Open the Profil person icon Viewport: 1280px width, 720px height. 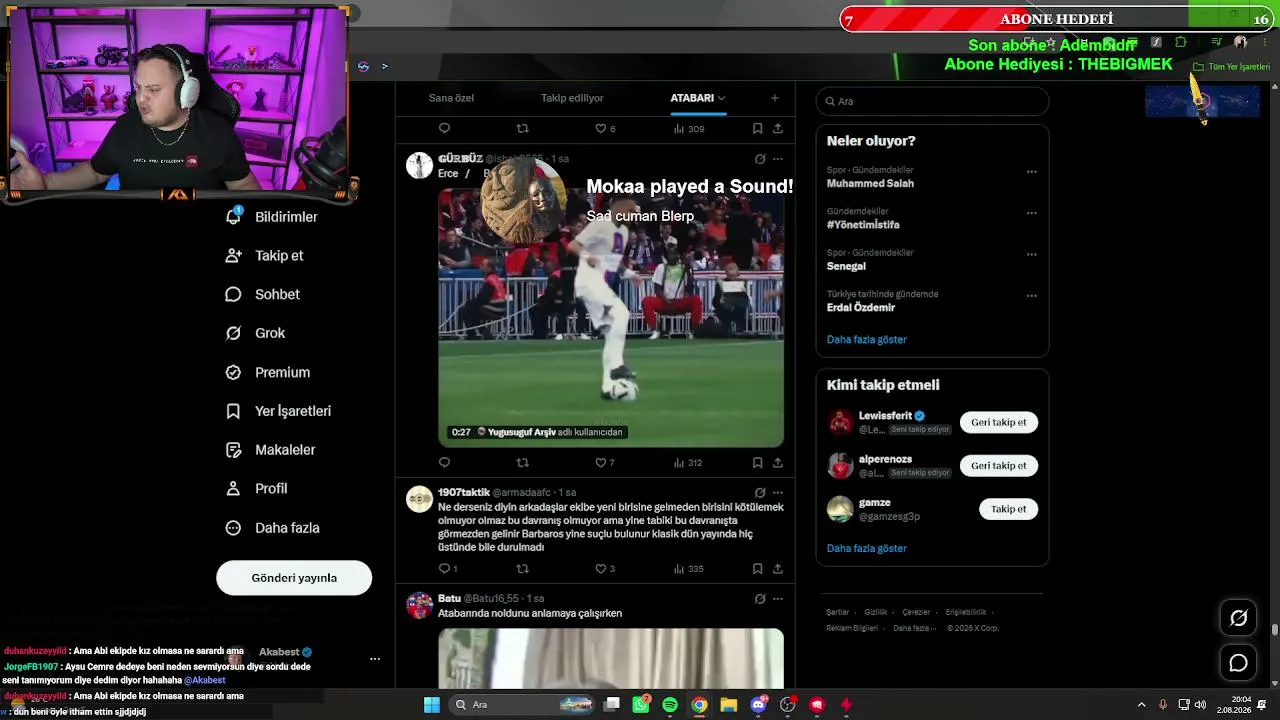click(233, 489)
